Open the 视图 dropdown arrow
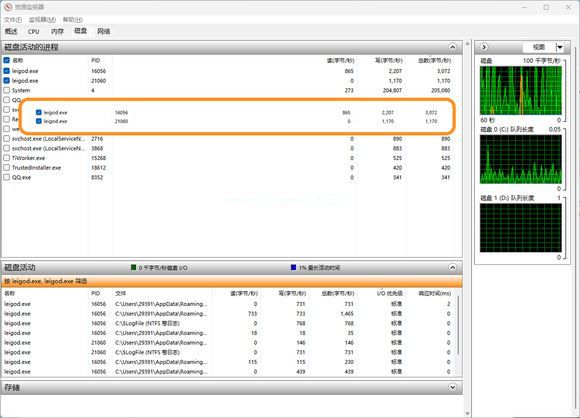This screenshot has height=418, width=580. coord(560,47)
